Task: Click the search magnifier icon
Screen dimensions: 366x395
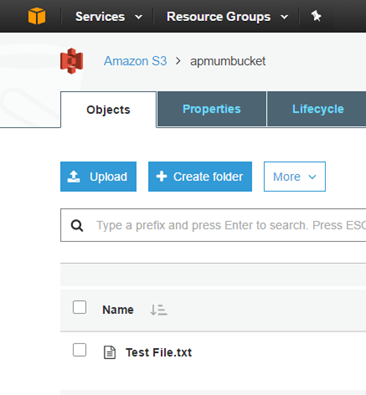Action: pyautogui.click(x=77, y=226)
